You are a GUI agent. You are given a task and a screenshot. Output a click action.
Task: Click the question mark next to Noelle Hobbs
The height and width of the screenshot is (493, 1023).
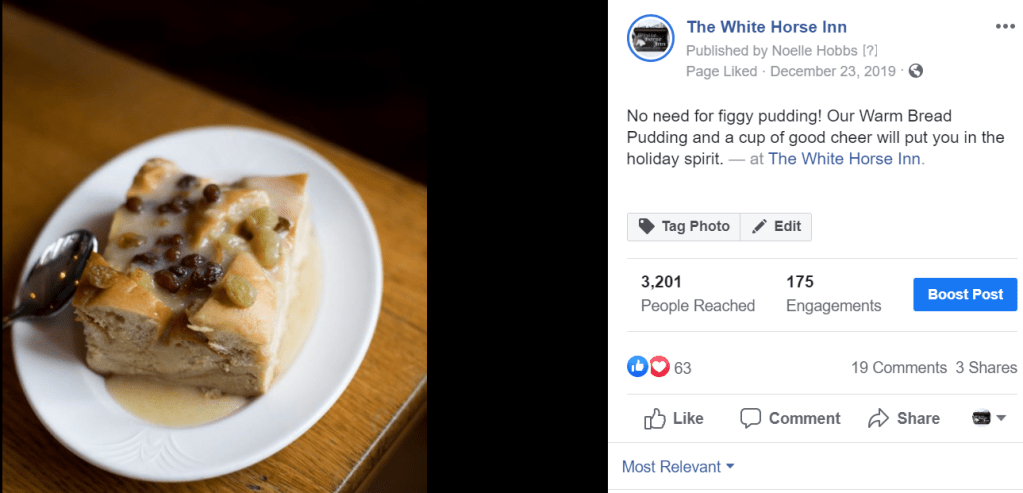click(x=870, y=51)
